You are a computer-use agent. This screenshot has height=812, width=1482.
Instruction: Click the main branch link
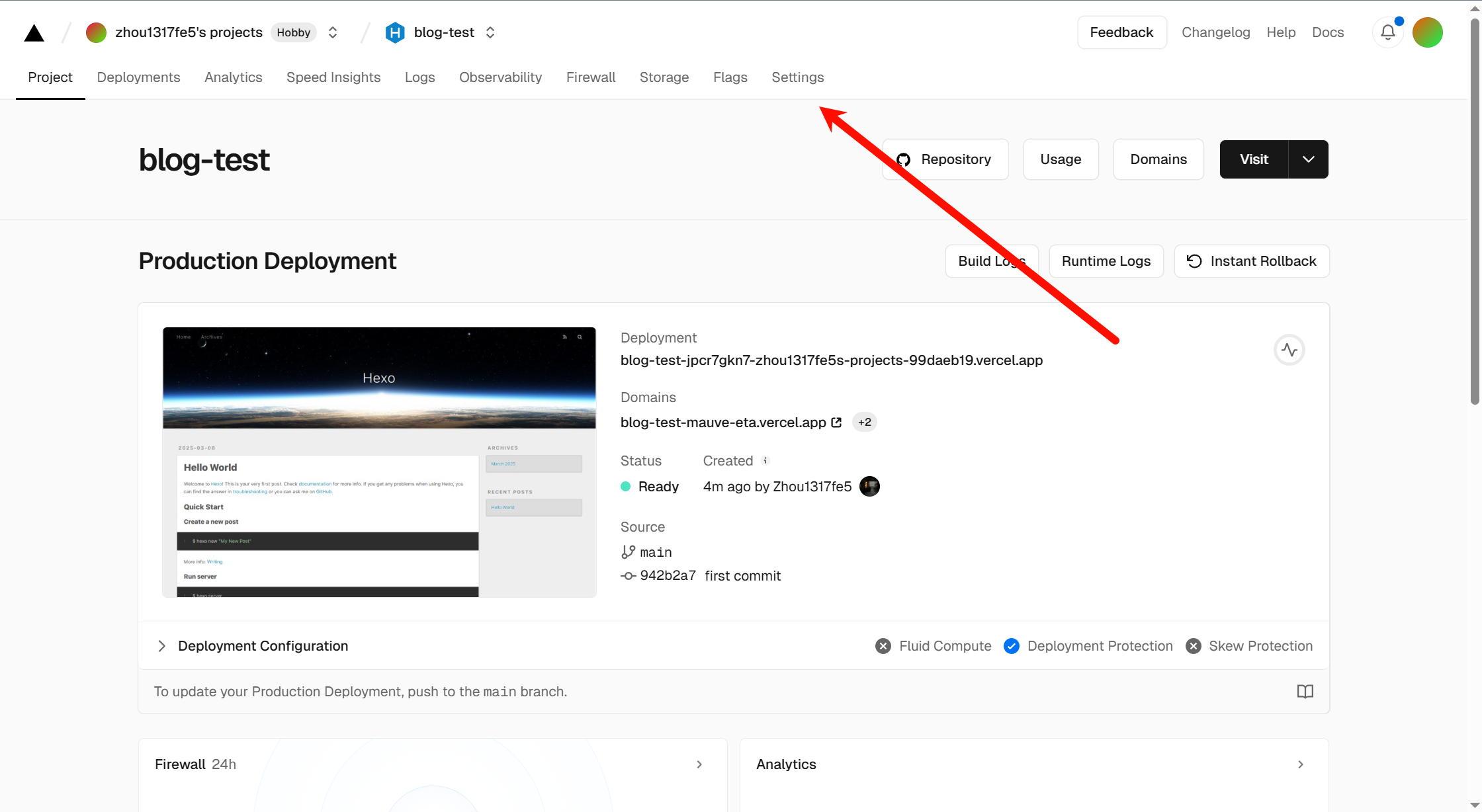click(656, 552)
